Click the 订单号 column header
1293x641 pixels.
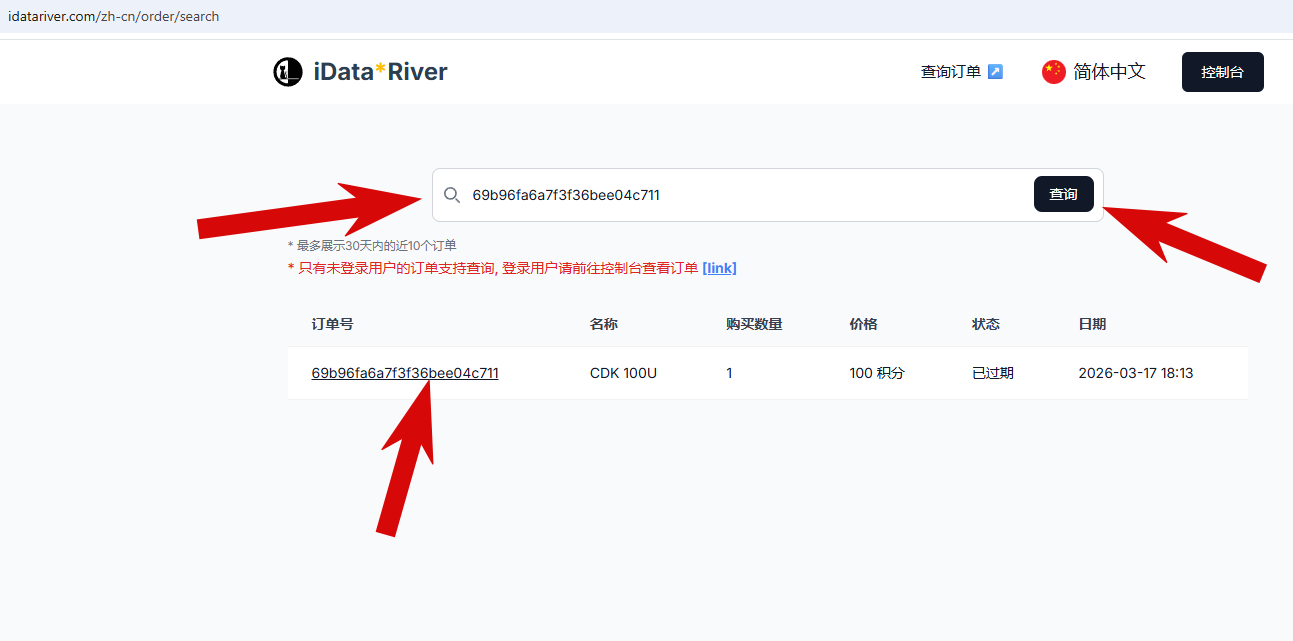(x=332, y=324)
